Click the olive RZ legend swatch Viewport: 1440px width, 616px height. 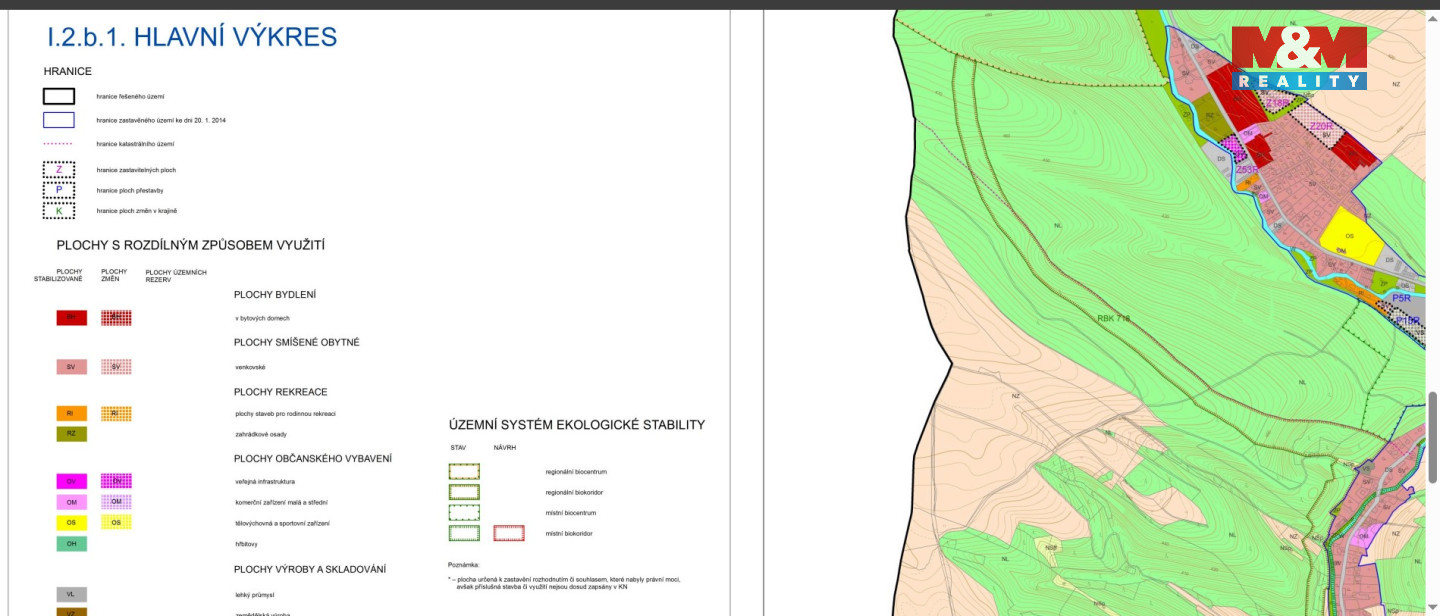(x=71, y=434)
